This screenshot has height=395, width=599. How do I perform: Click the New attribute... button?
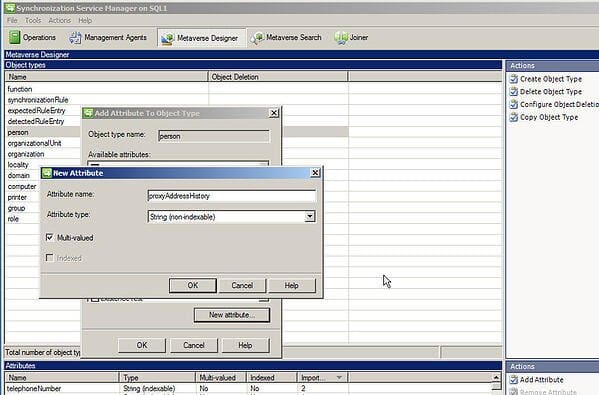232,315
